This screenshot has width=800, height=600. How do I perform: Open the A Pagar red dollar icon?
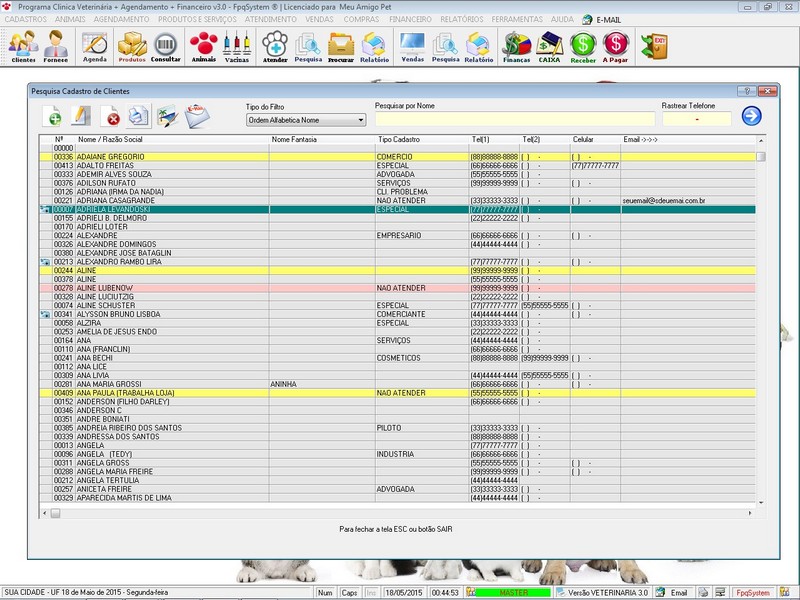tap(617, 46)
